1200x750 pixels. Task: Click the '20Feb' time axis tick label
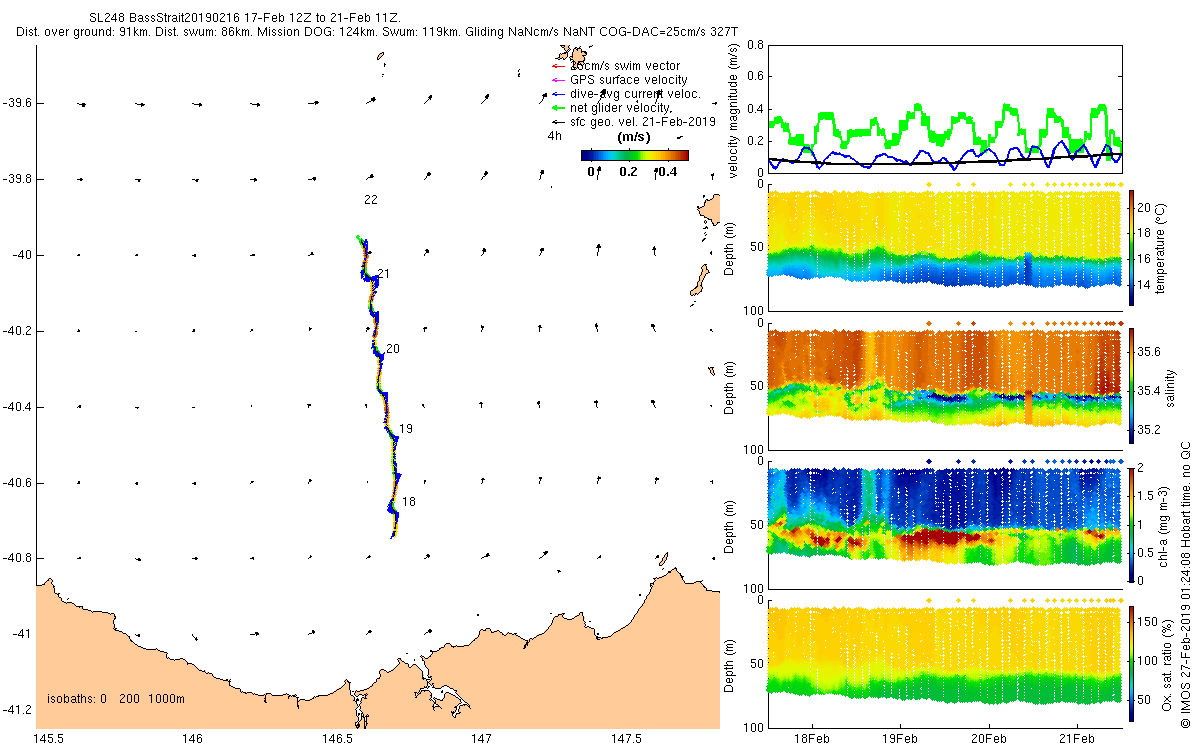click(989, 738)
